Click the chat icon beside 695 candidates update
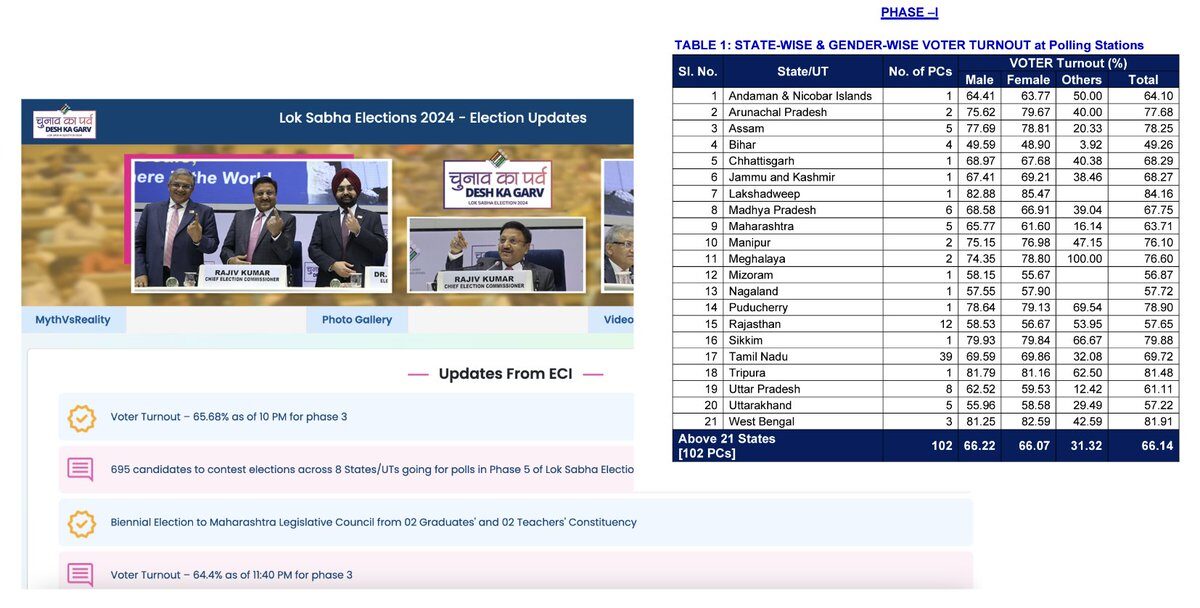Screen dimensions: 1200x608 click(x=81, y=469)
